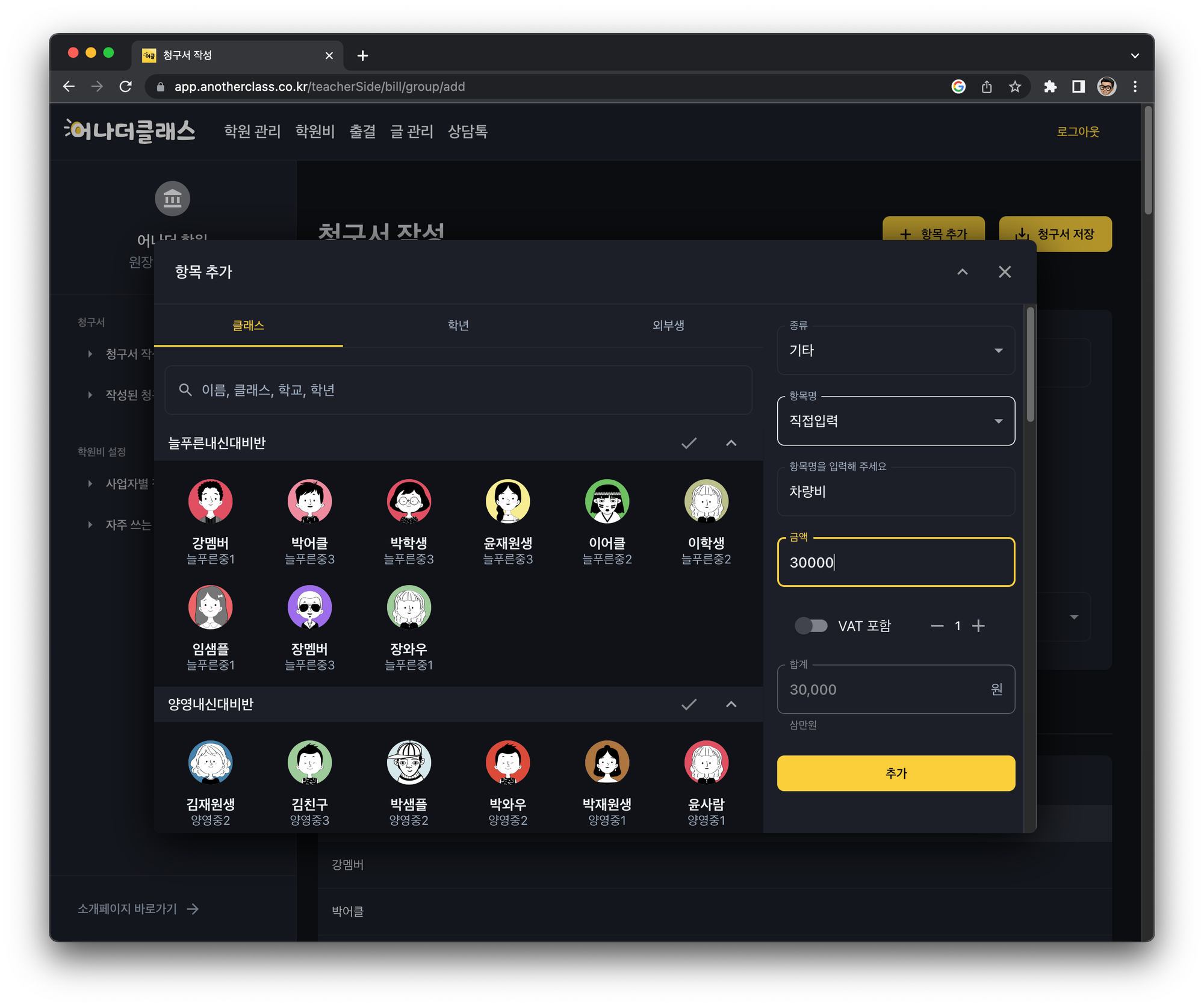Screen dimensions: 1204x1007
Task: Click the student search input field
Action: tap(459, 390)
